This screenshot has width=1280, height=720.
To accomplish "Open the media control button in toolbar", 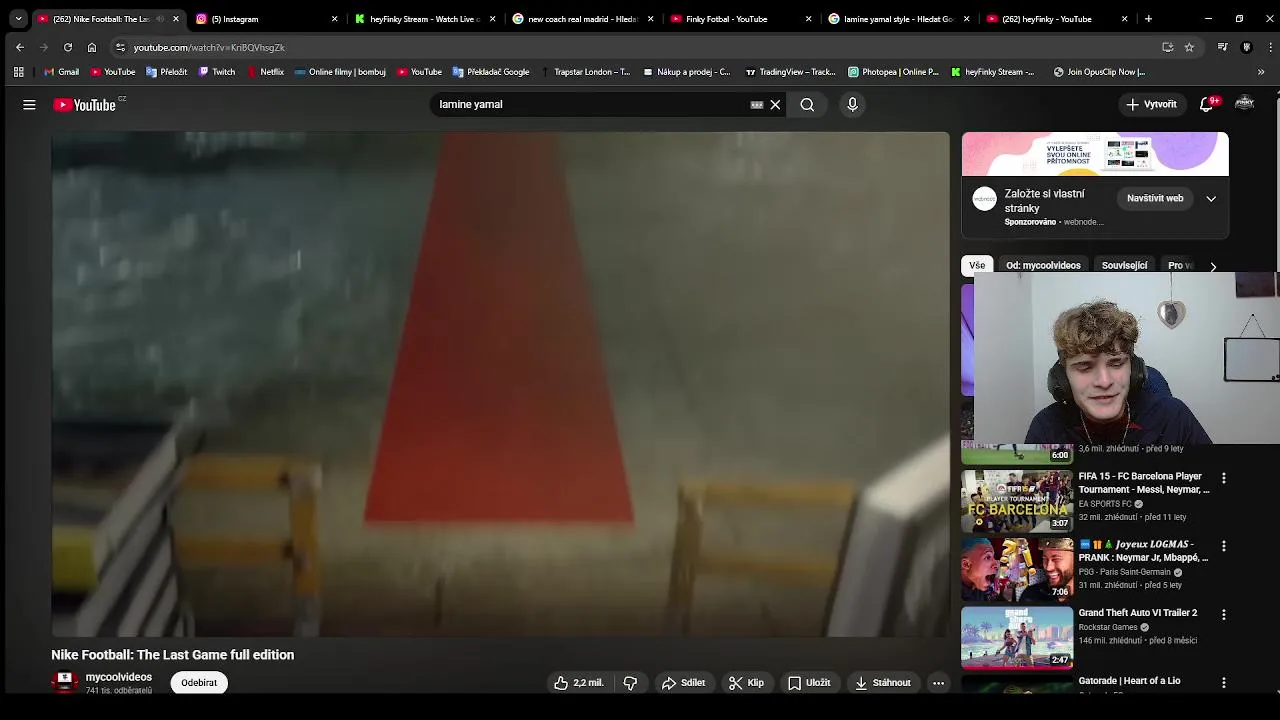I will [x=1222, y=47].
